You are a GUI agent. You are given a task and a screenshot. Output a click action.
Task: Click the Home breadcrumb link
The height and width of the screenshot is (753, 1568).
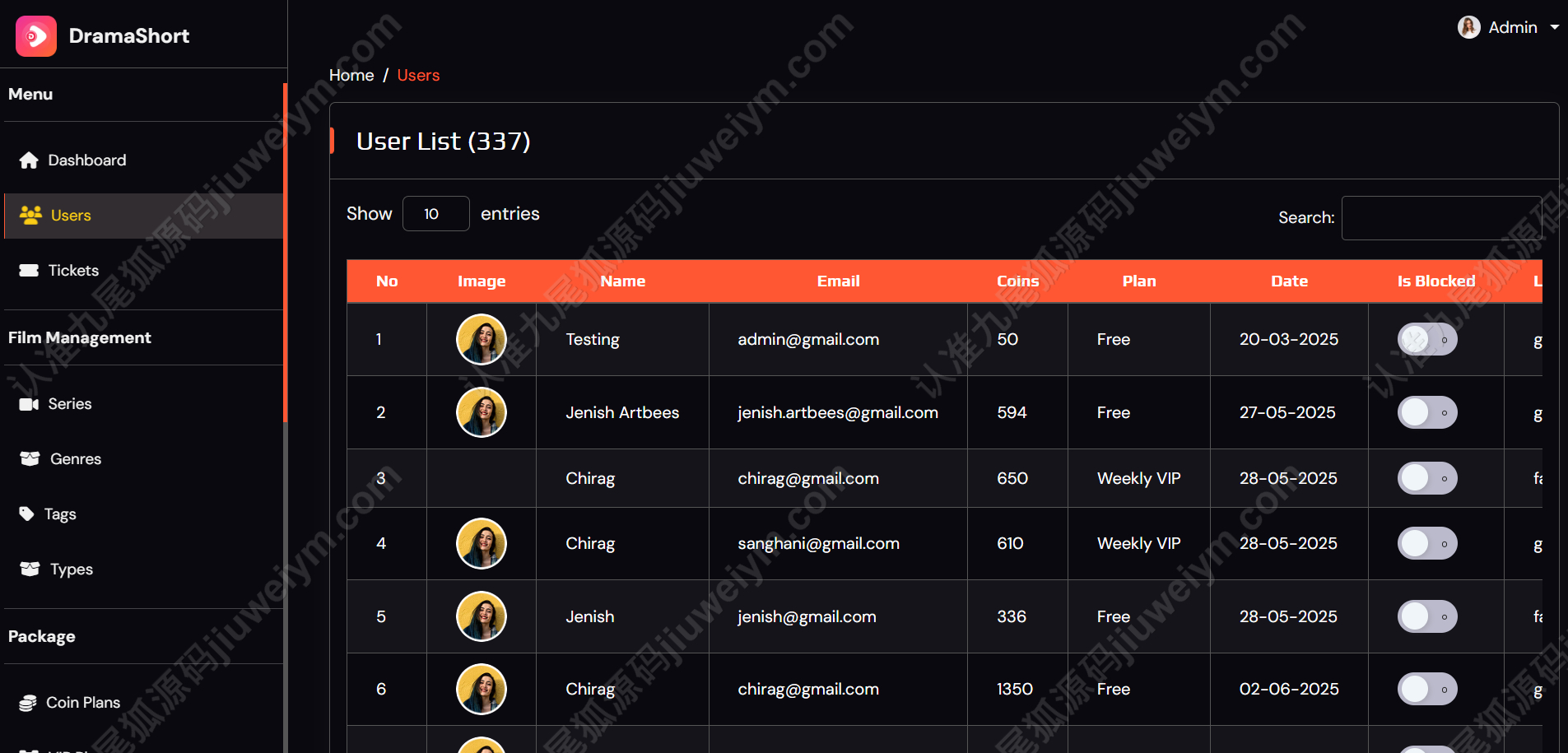coord(351,75)
